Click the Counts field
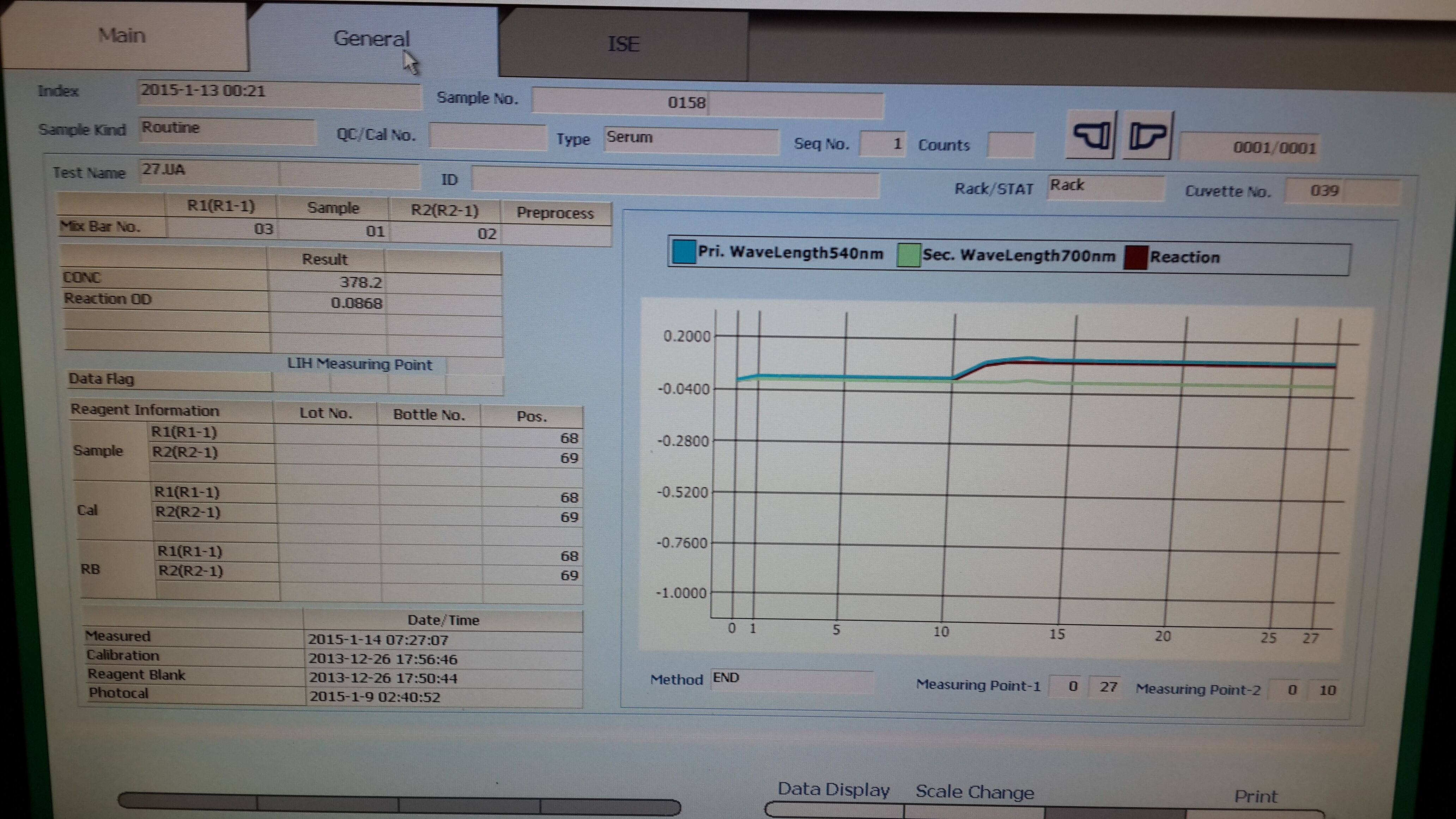Viewport: 1456px width, 819px height. [1010, 146]
